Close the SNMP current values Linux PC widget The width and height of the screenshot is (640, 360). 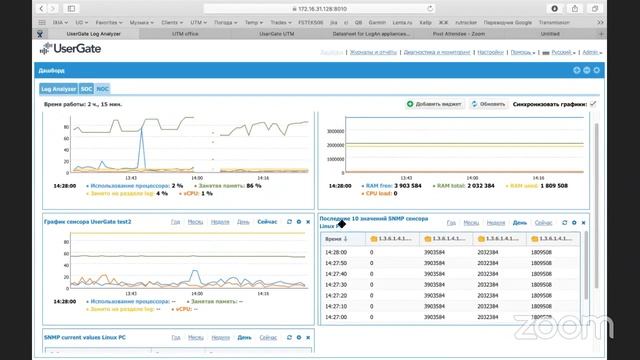click(x=308, y=338)
